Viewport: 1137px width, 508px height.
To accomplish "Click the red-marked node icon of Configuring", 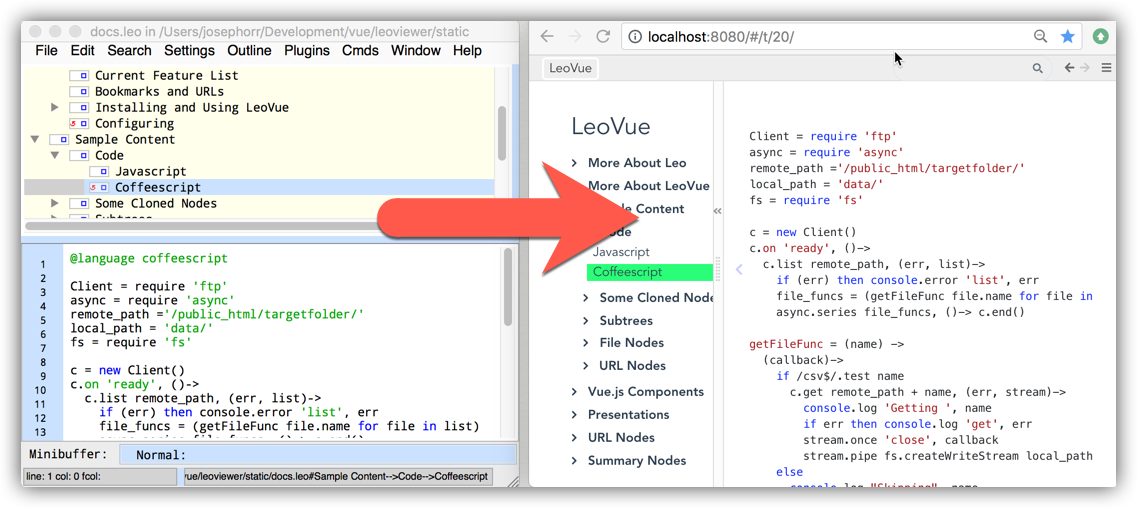I will tap(79, 123).
